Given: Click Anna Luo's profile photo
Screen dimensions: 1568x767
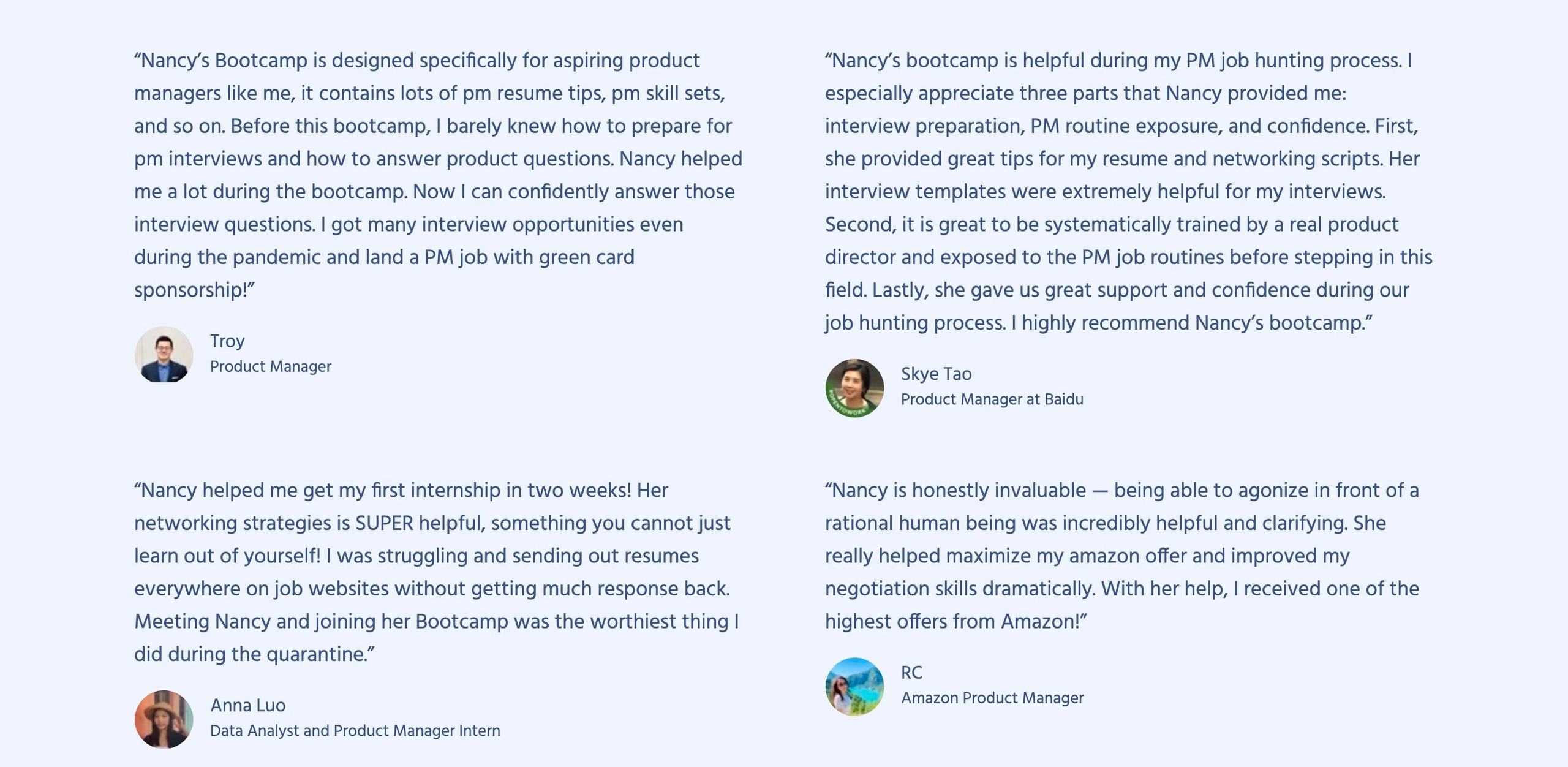Looking at the screenshot, I should pos(164,719).
